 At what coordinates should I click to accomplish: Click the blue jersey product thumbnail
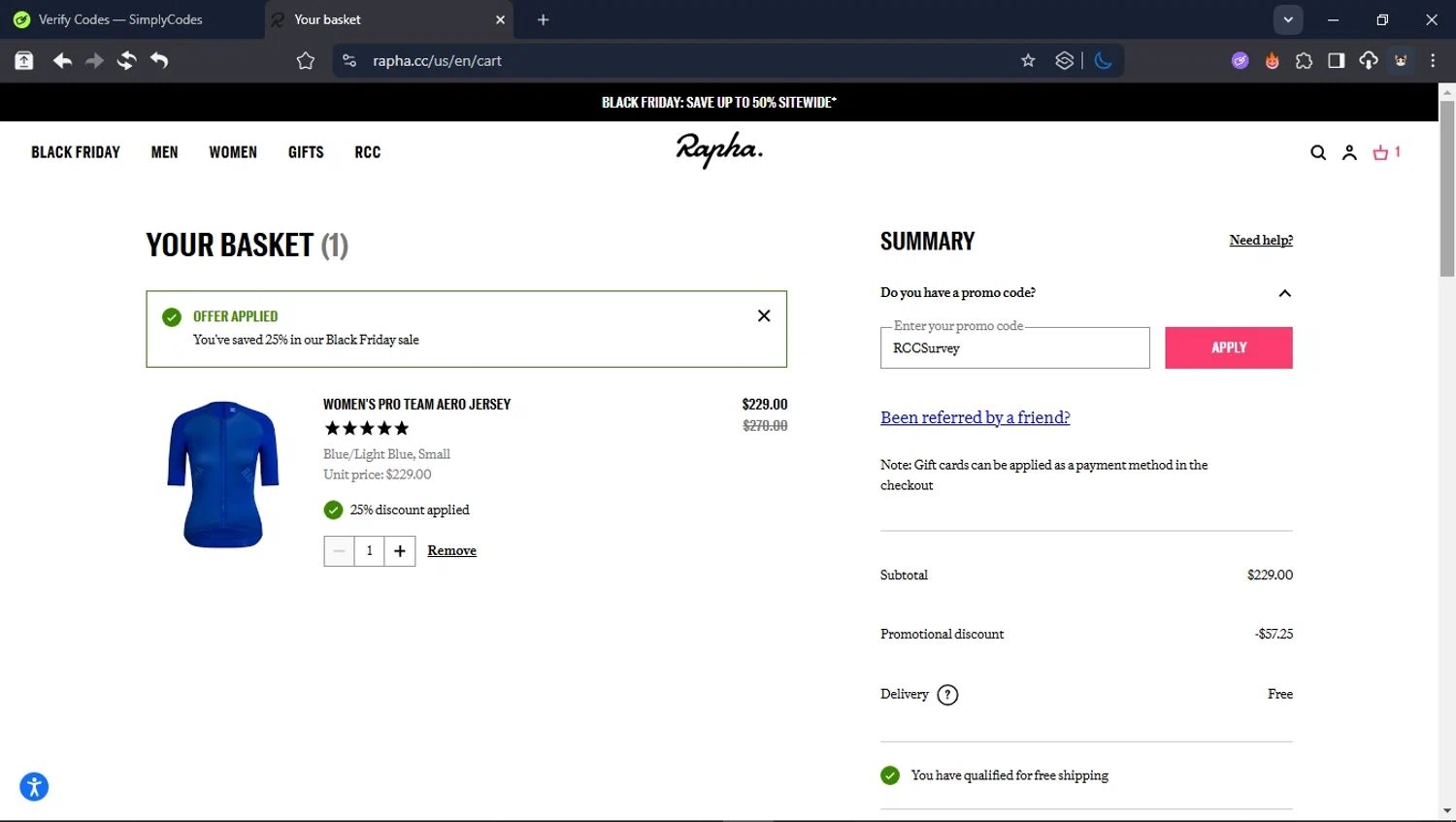[223, 475]
